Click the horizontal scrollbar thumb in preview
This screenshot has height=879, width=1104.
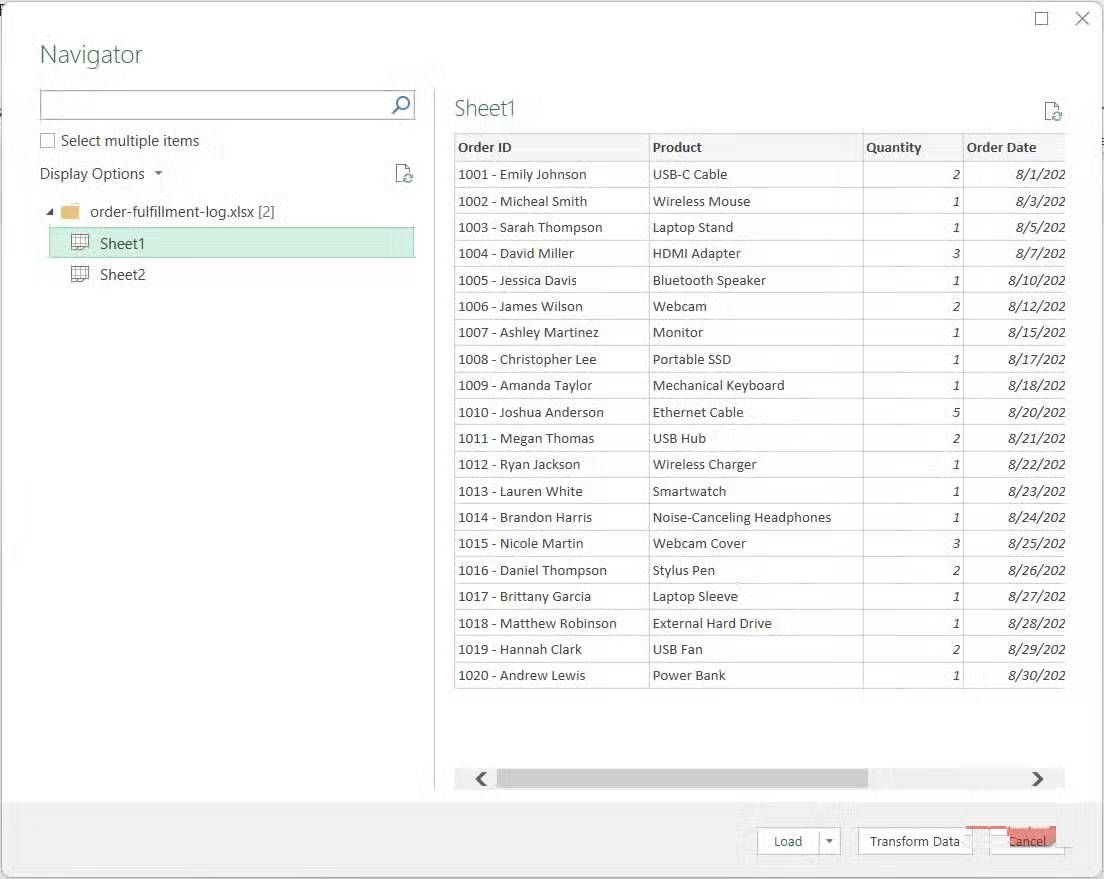coord(681,779)
